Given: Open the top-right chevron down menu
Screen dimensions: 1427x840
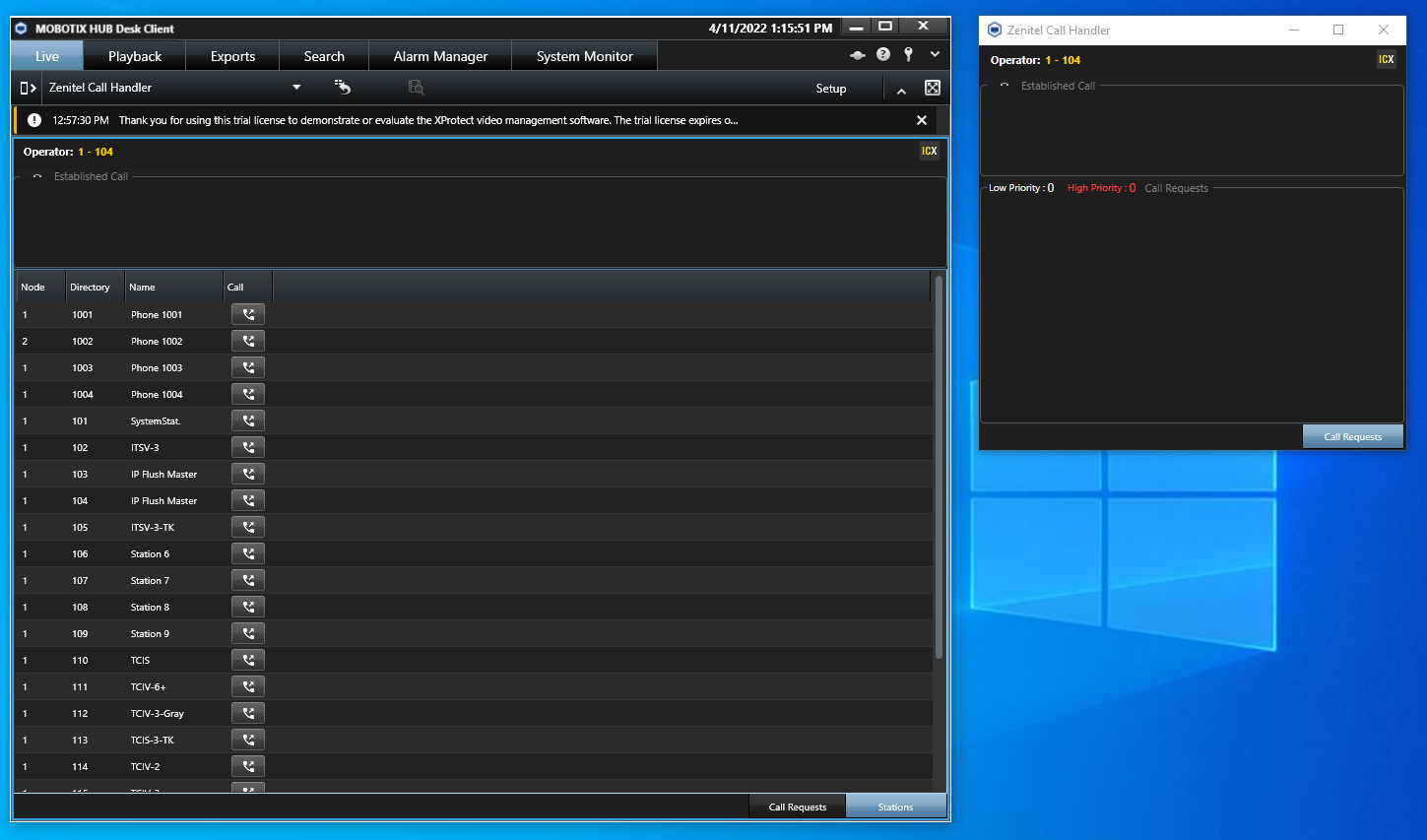Looking at the screenshot, I should [x=935, y=55].
